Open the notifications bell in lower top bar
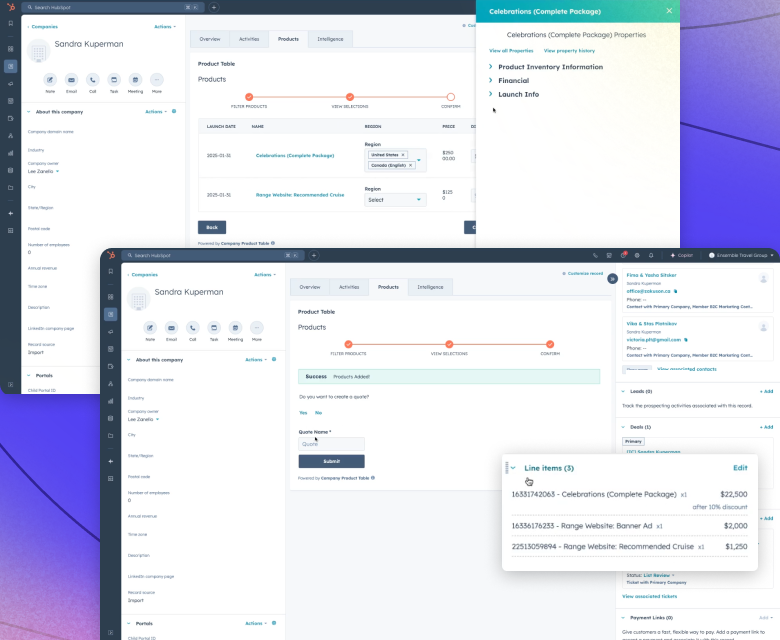 pyautogui.click(x=651, y=255)
